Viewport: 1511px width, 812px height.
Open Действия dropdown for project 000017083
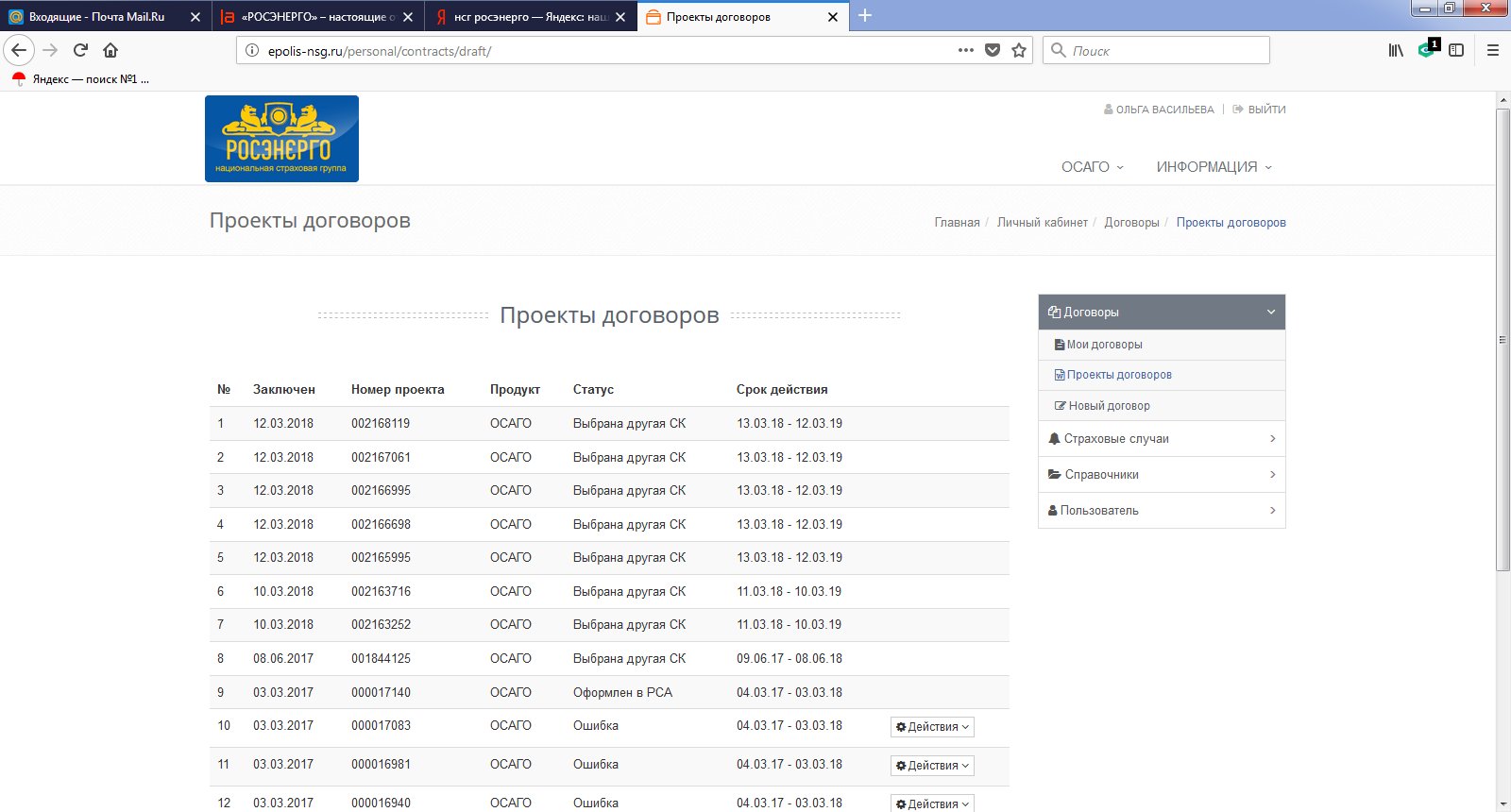(x=932, y=727)
